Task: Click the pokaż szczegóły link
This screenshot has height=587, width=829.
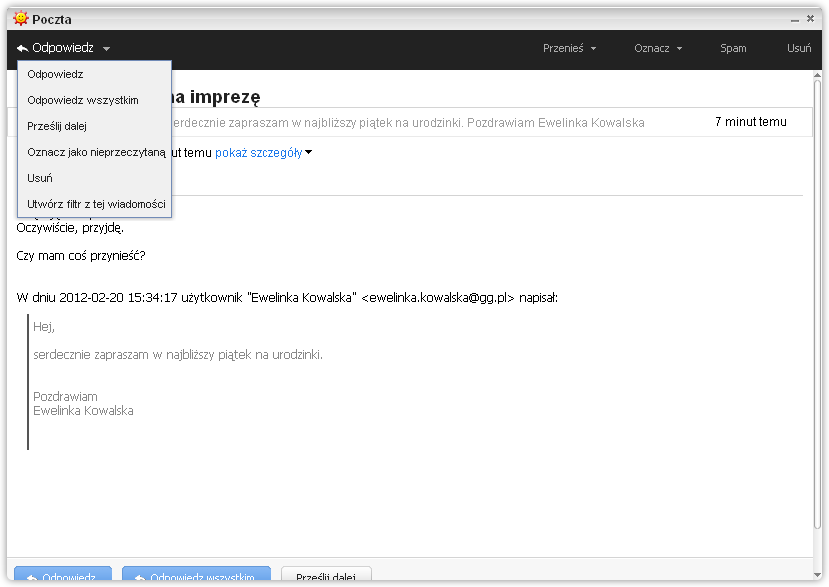Action: point(259,153)
